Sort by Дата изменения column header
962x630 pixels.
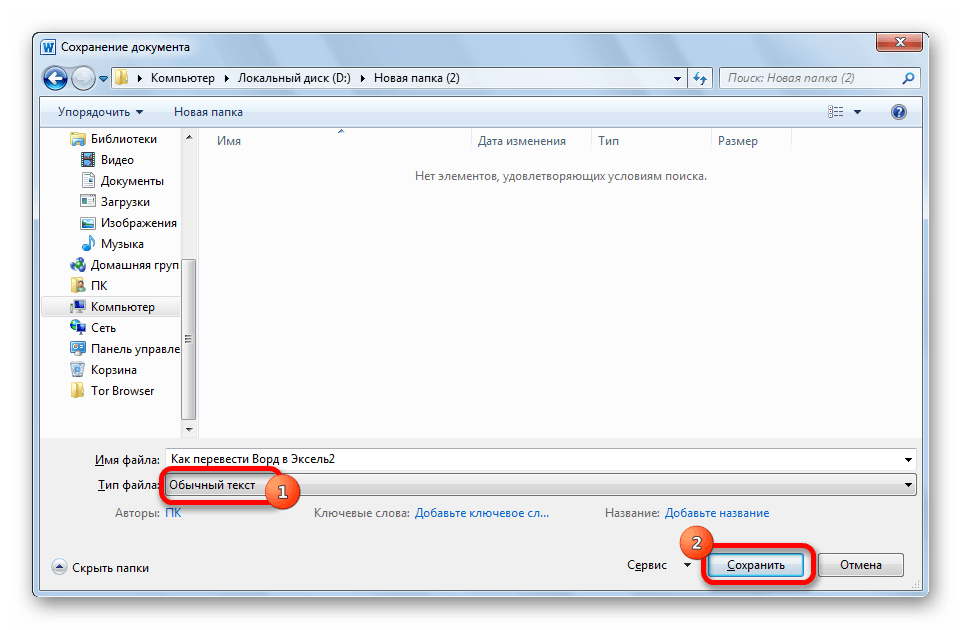point(521,141)
